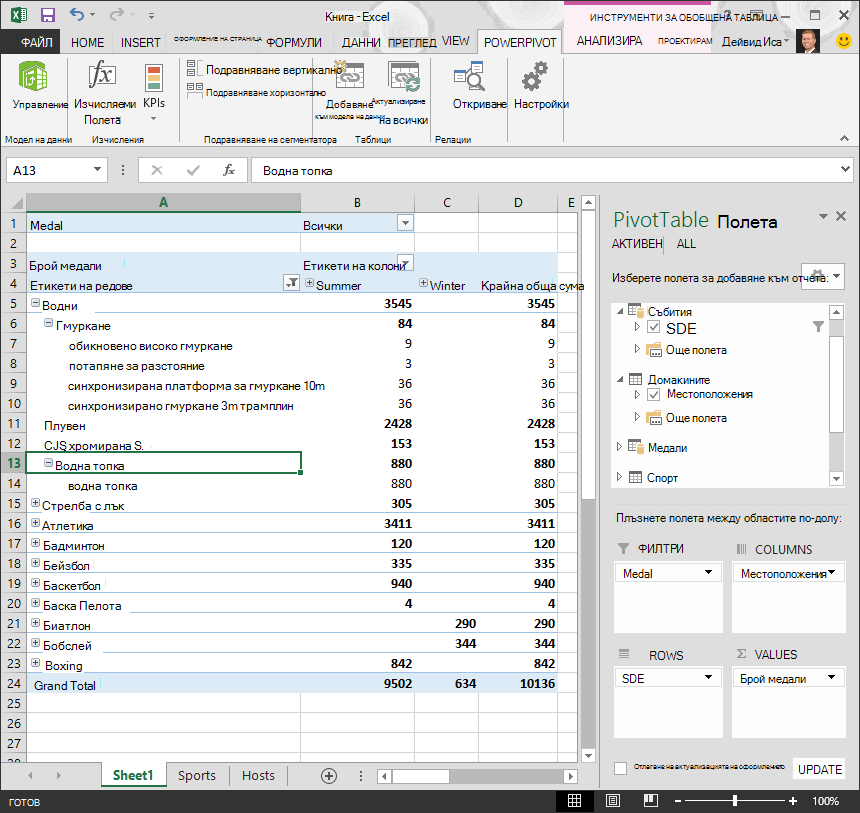
Task: Open the ФОРМУЛИ ribbon tab
Action: [x=293, y=42]
